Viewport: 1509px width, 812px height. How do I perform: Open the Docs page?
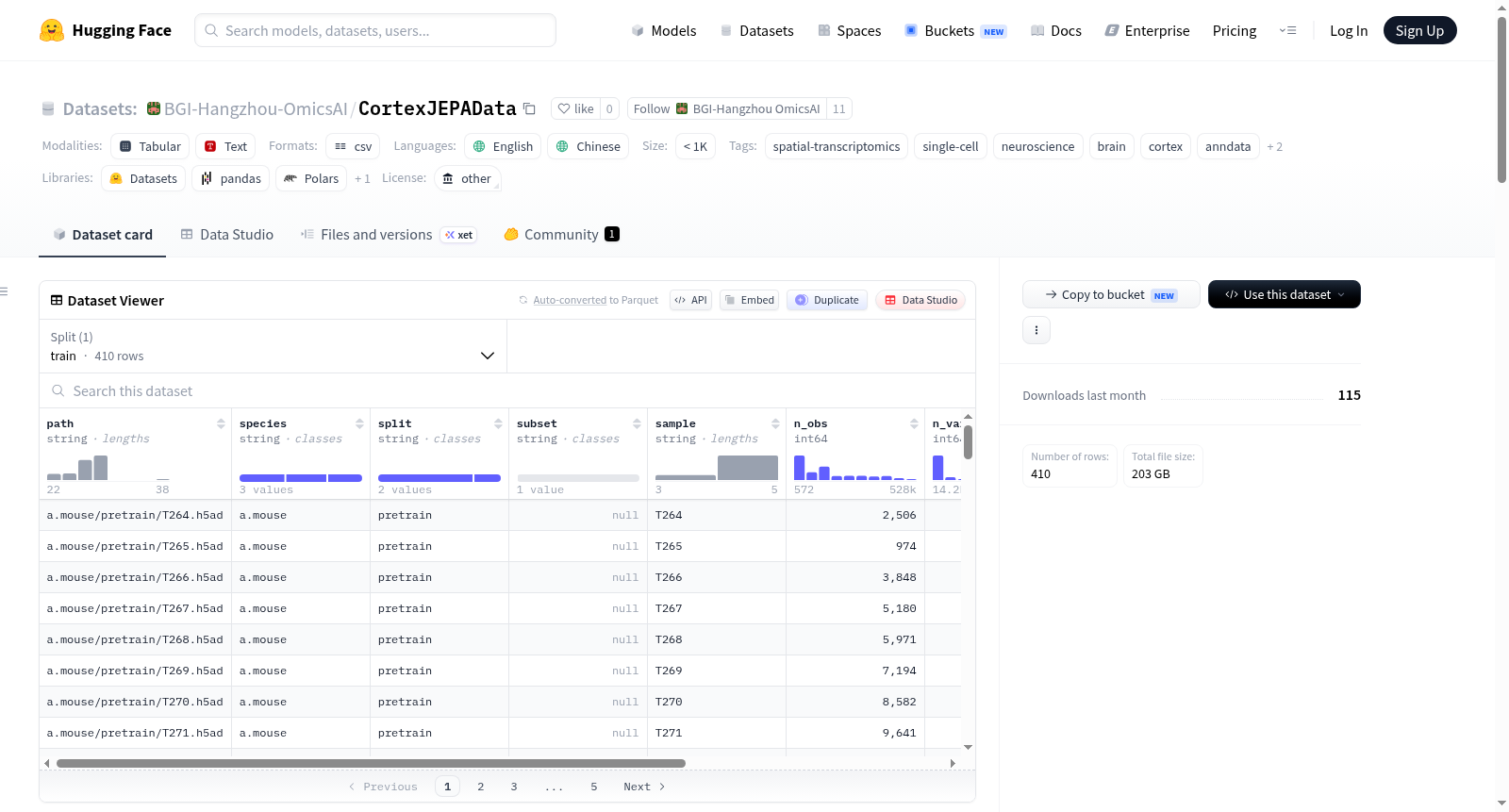pyautogui.click(x=1056, y=30)
